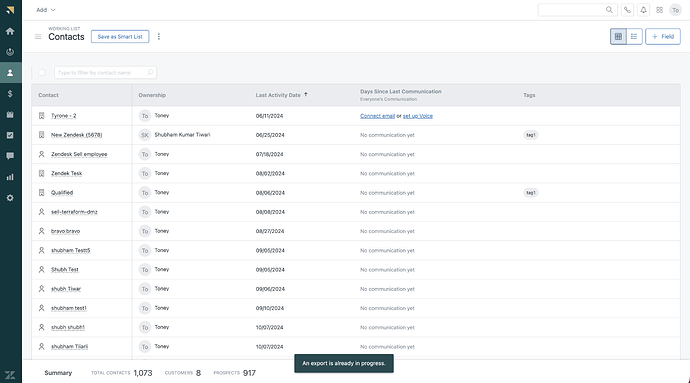Click the Total Contacts 1,073 summary value
The width and height of the screenshot is (690, 383).
[x=143, y=373]
